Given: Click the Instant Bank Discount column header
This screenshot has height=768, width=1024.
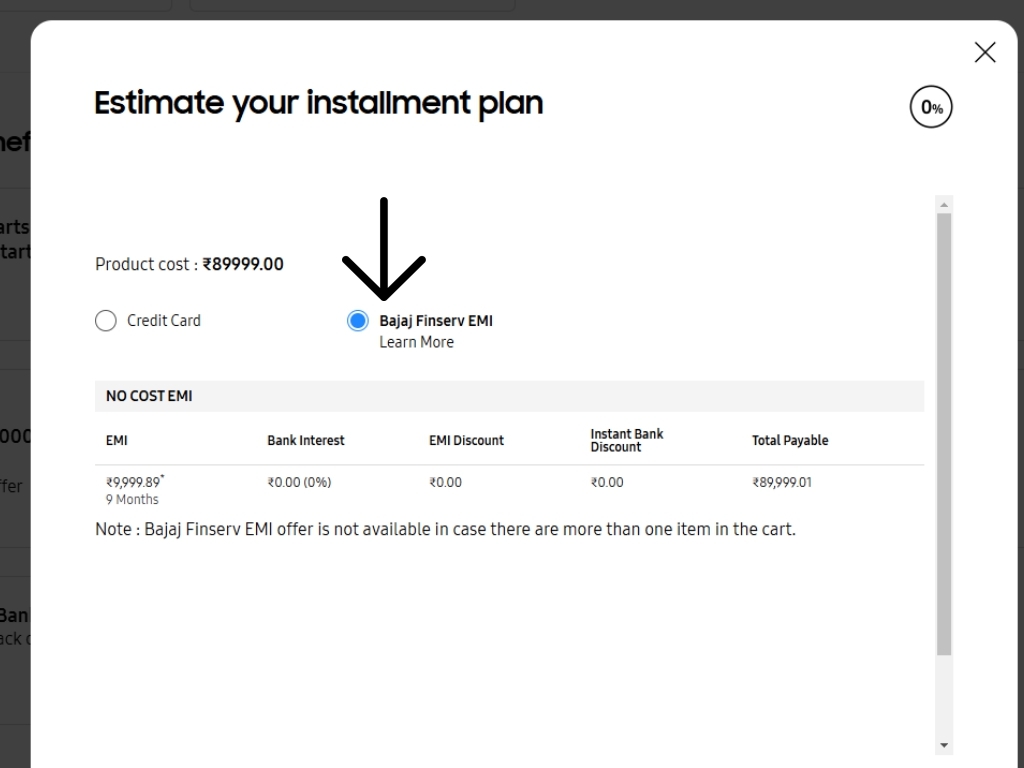Looking at the screenshot, I should click(x=627, y=440).
